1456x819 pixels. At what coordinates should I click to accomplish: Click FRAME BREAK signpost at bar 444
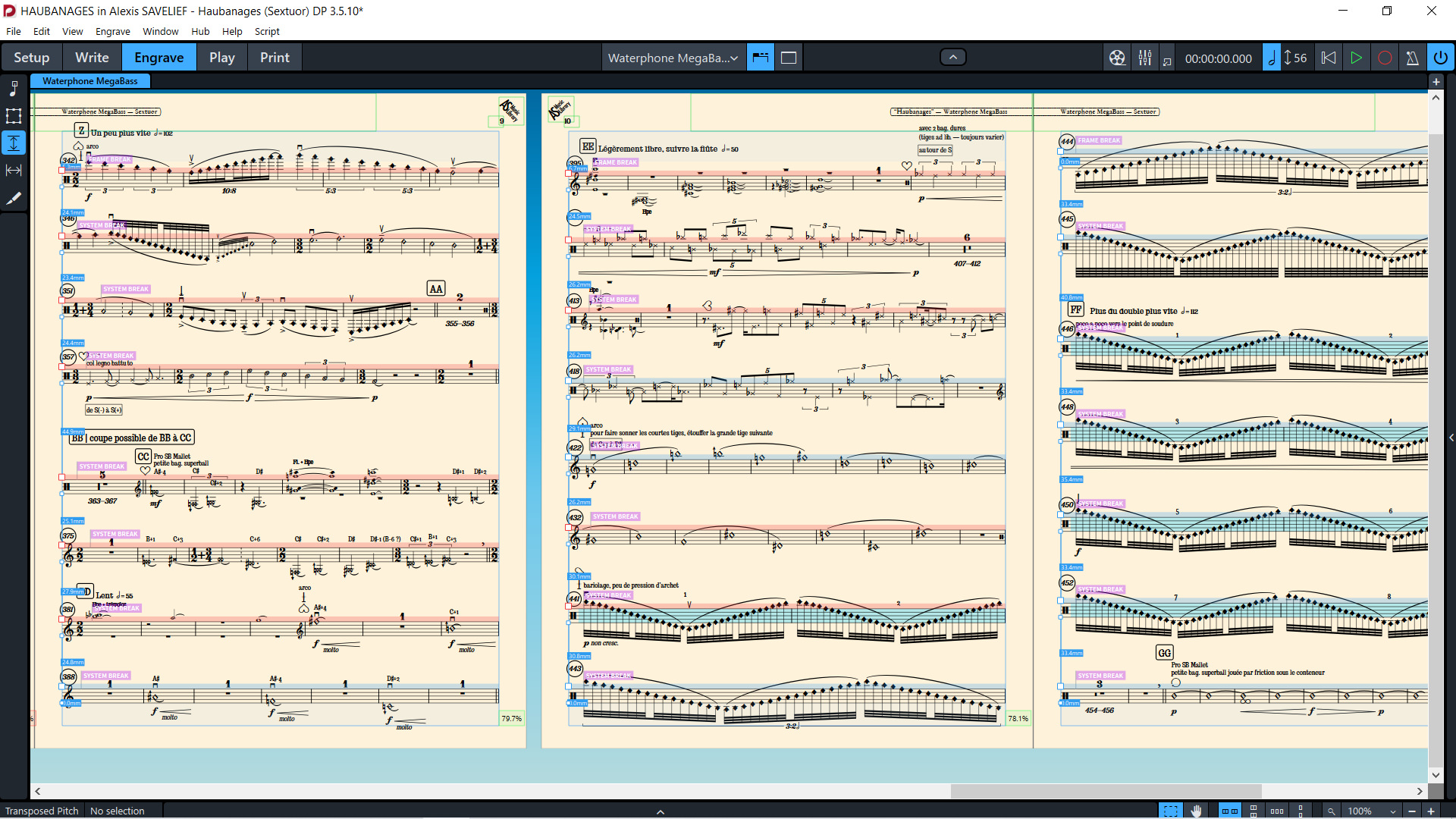coord(1099,140)
